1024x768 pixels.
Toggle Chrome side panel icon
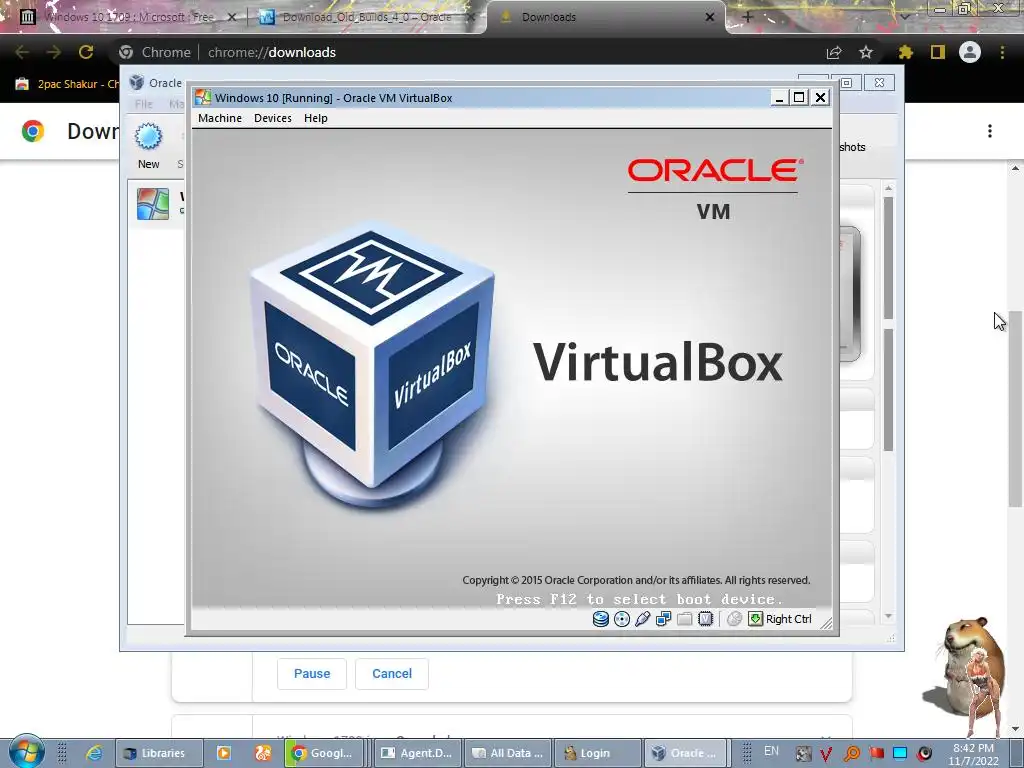coord(938,52)
